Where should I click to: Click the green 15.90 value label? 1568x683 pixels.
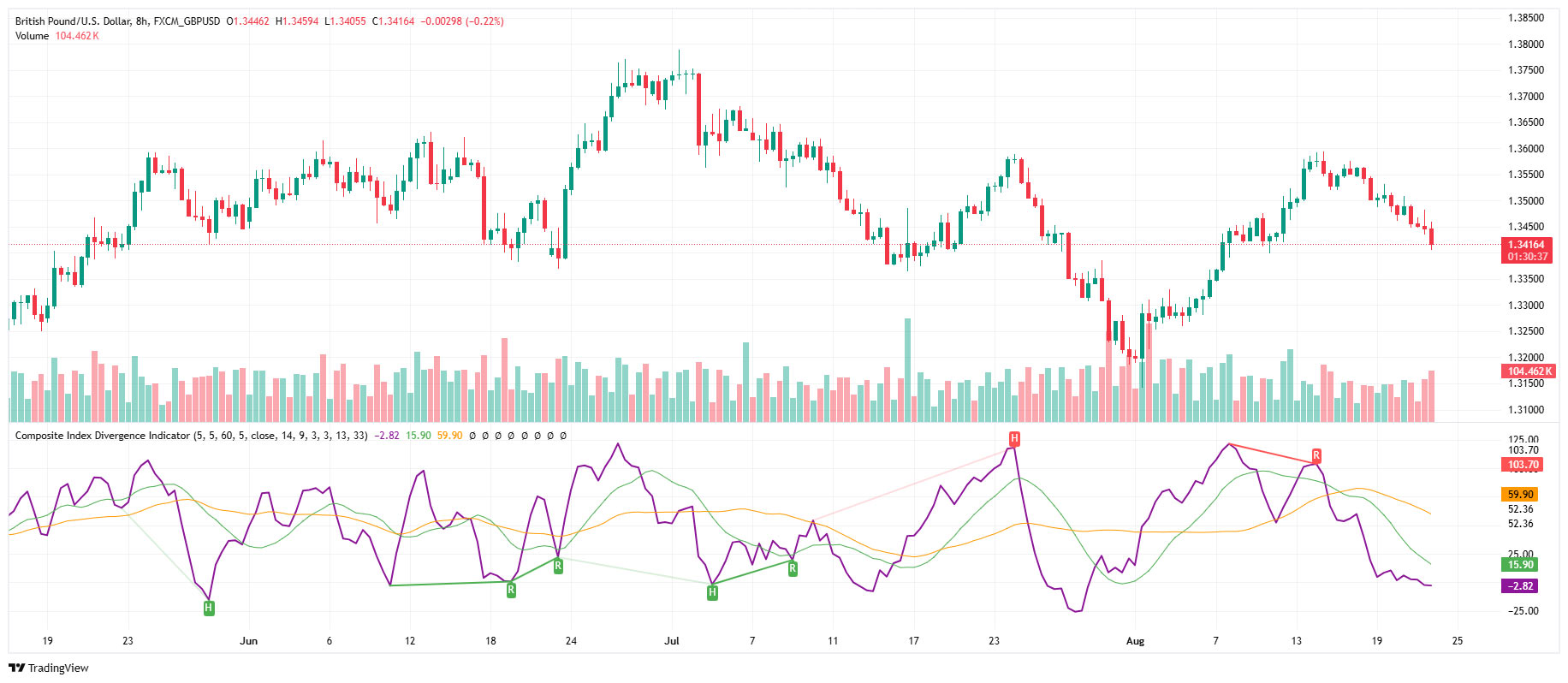pyautogui.click(x=1520, y=565)
